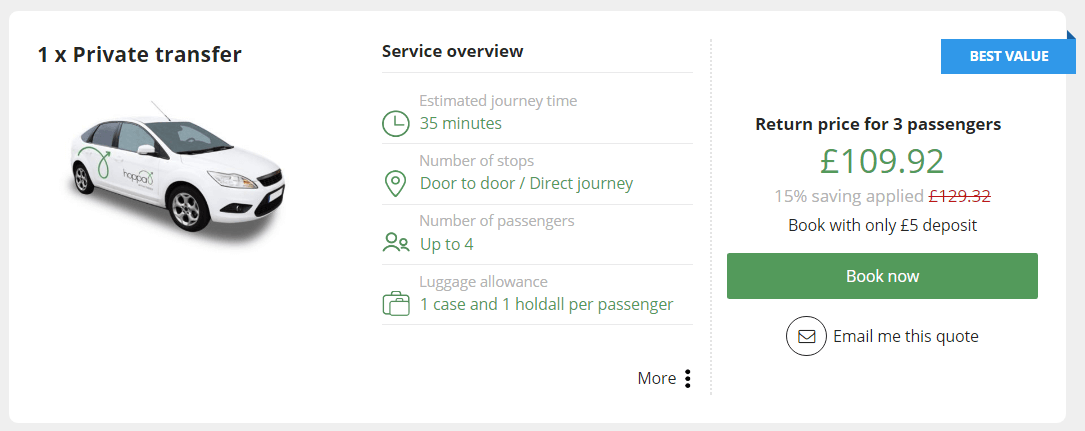Click the passengers people icon
Viewport: 1085px width, 431px height.
396,243
